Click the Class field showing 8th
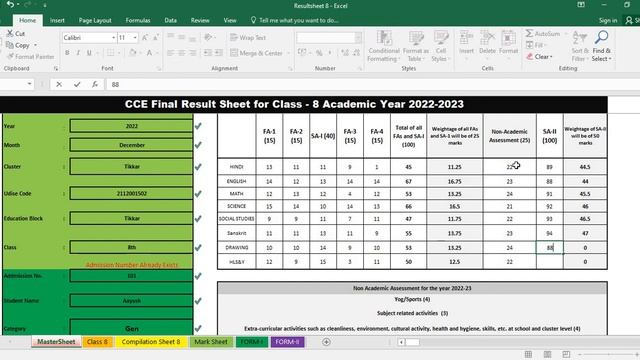 tap(131, 247)
